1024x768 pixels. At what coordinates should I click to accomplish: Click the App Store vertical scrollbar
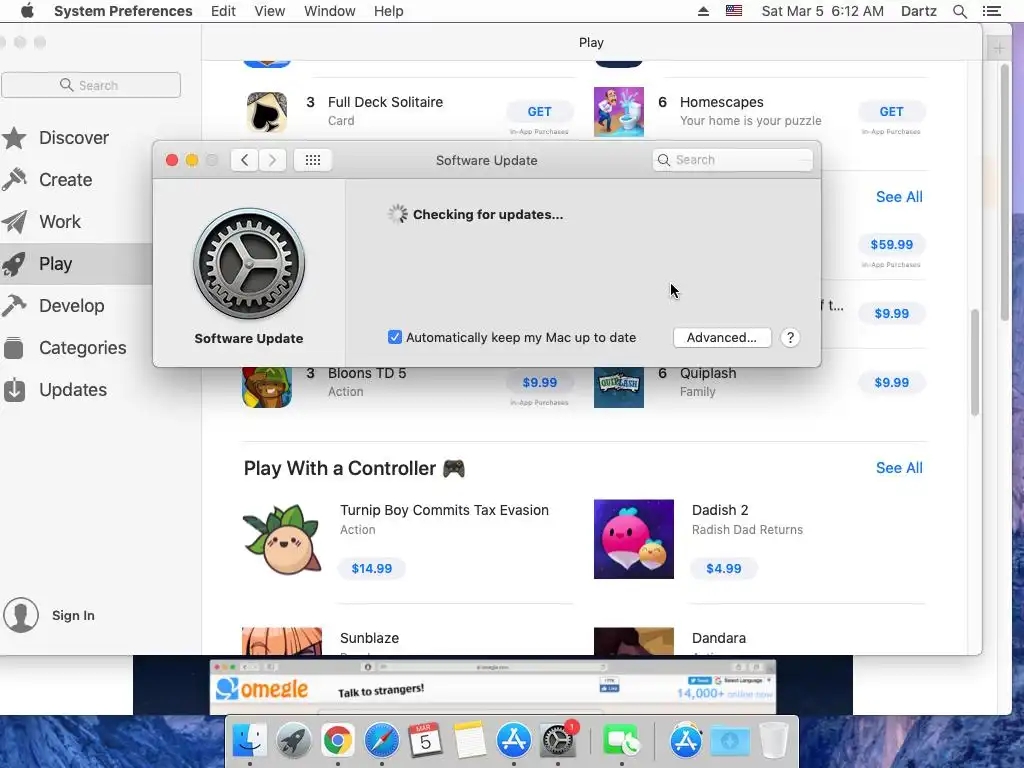tap(975, 362)
